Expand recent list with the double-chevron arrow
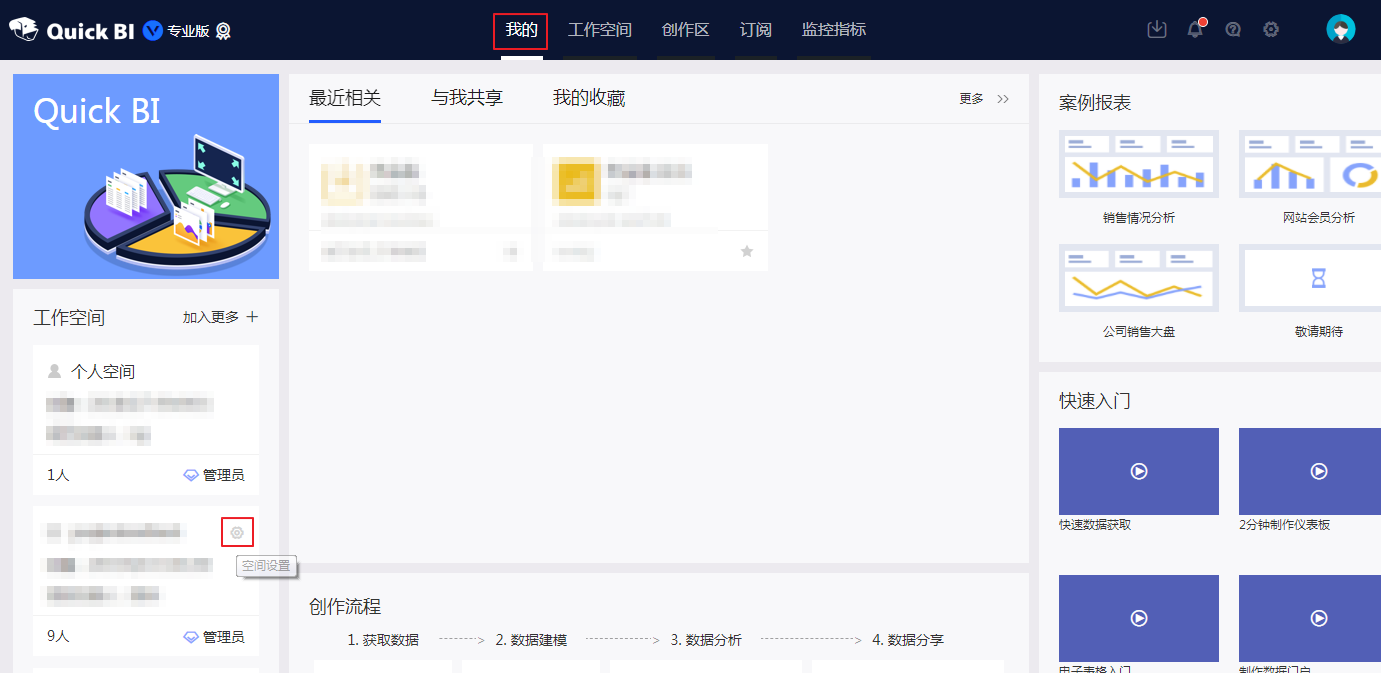 1003,99
